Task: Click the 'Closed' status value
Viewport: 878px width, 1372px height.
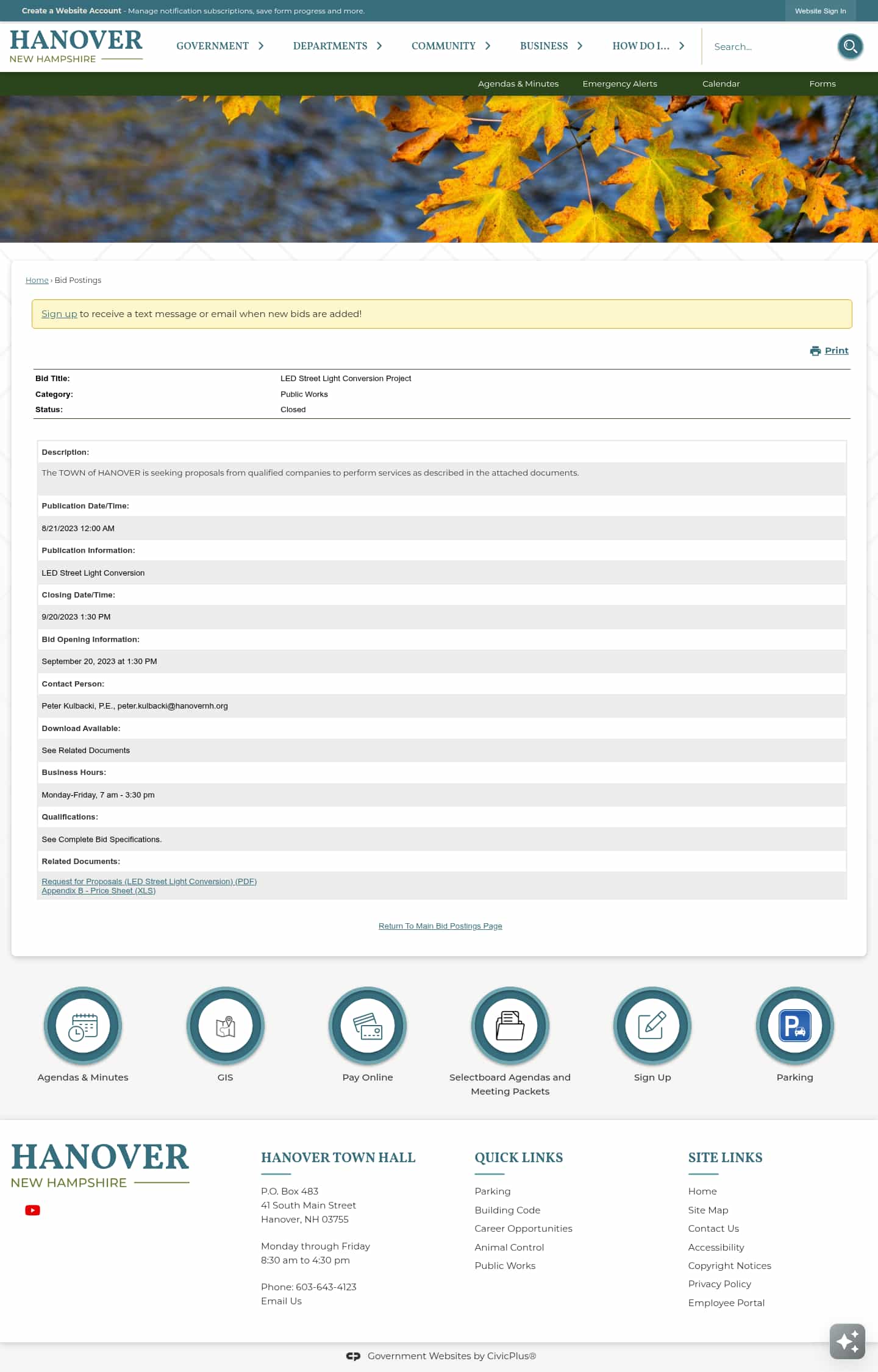Action: coord(293,410)
